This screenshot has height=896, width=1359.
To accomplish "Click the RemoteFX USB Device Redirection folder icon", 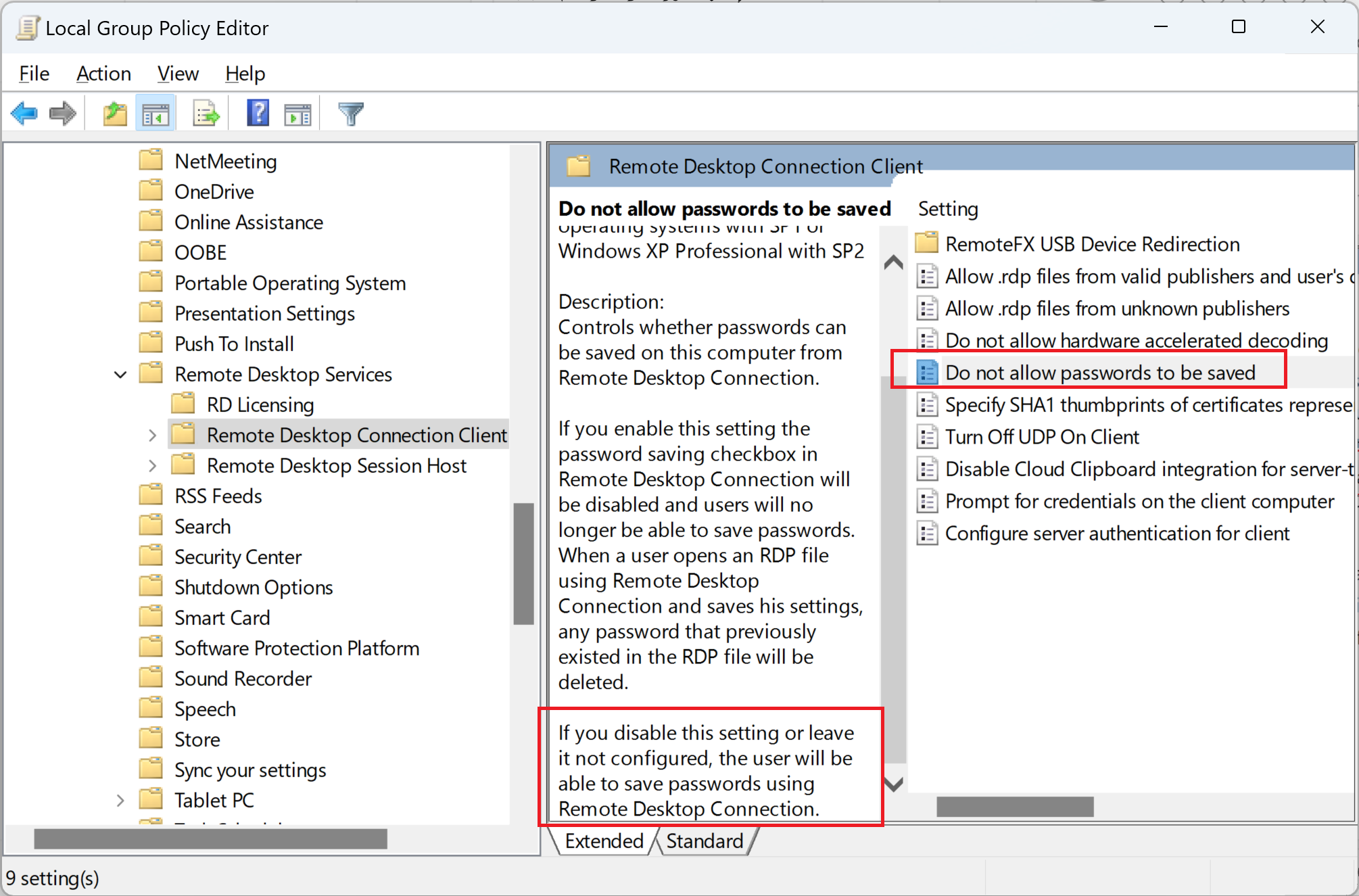I will pyautogui.click(x=927, y=243).
